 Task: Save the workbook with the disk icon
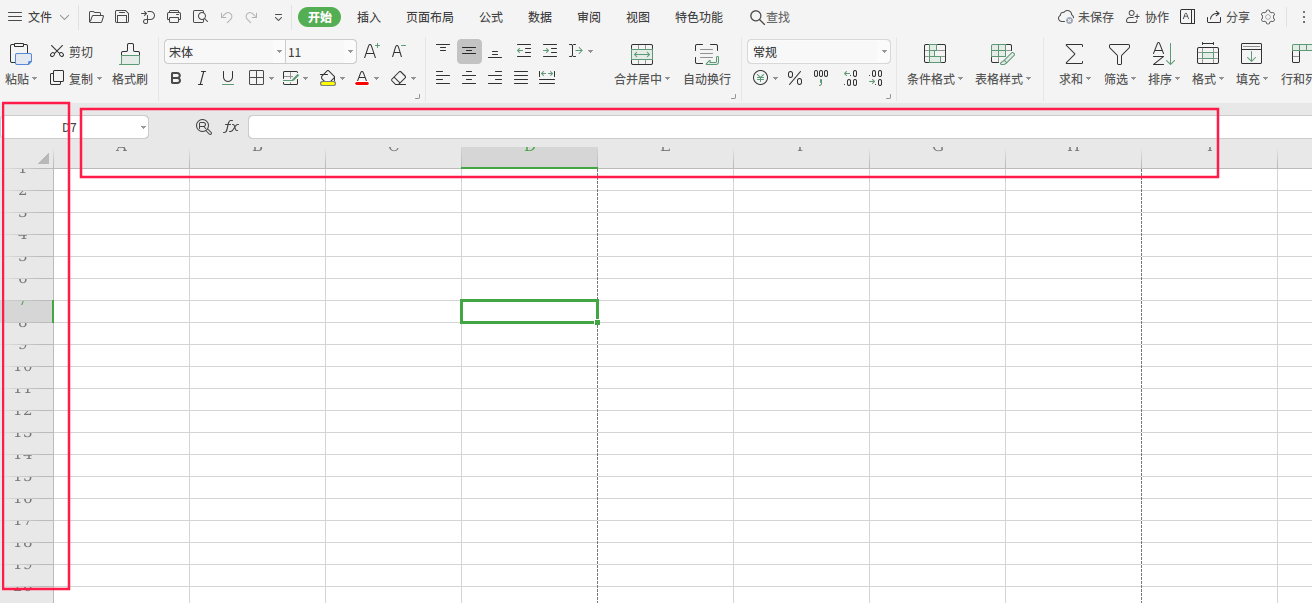(122, 17)
